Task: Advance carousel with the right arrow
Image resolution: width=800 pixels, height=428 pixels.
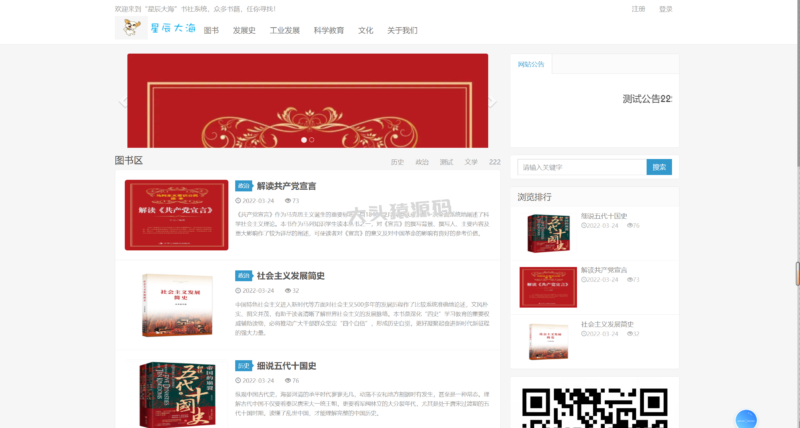Action: tap(492, 101)
